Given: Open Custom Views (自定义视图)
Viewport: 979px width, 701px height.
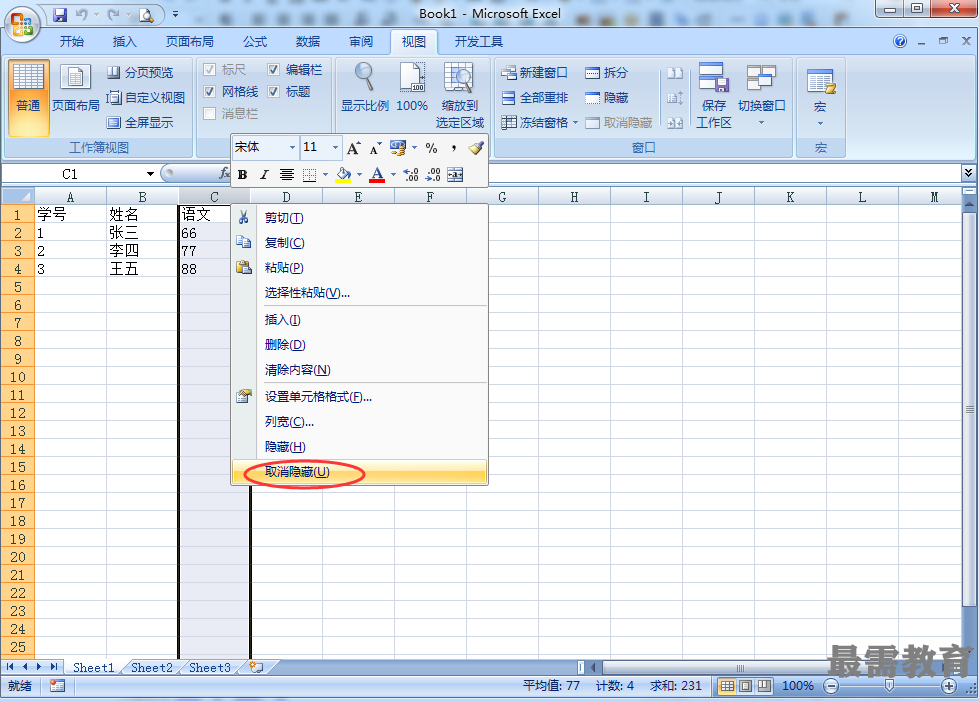Looking at the screenshot, I should (145, 97).
